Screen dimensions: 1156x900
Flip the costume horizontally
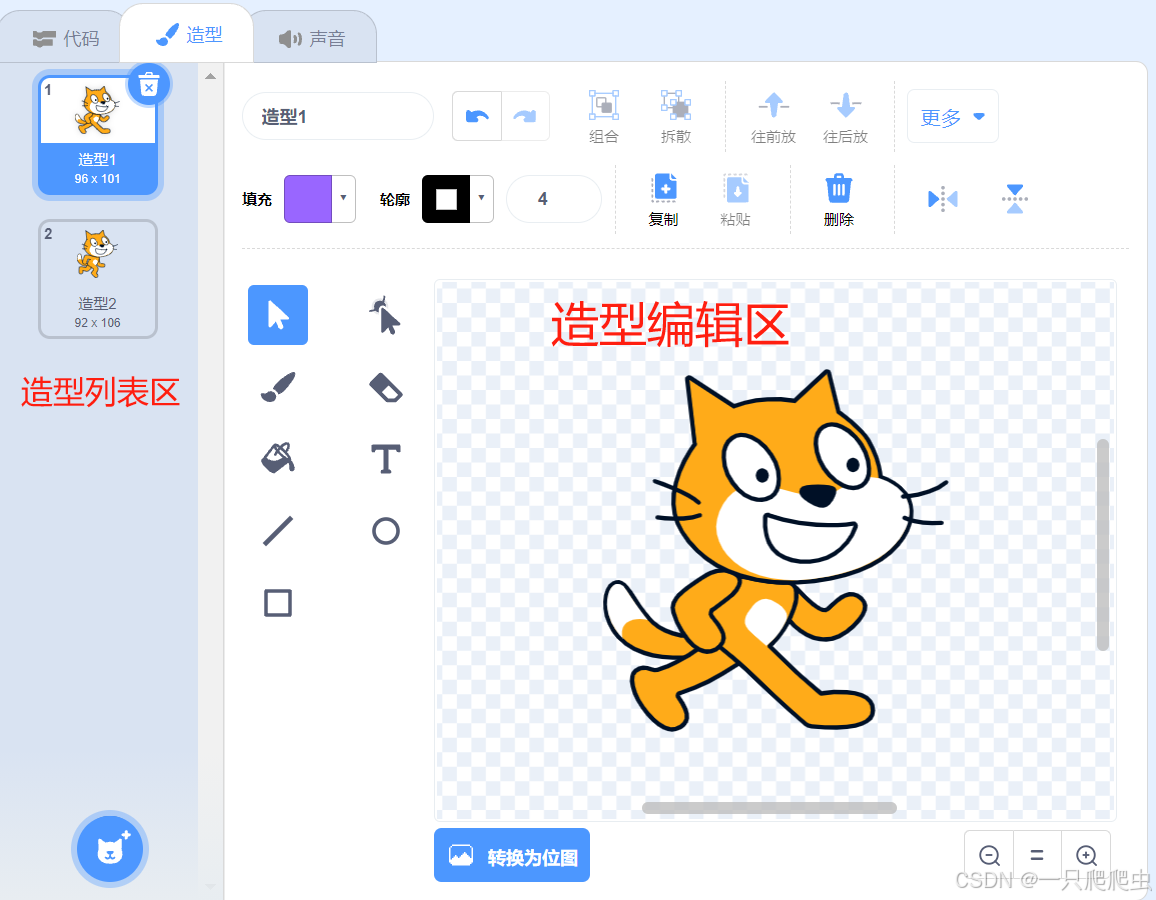coord(942,198)
